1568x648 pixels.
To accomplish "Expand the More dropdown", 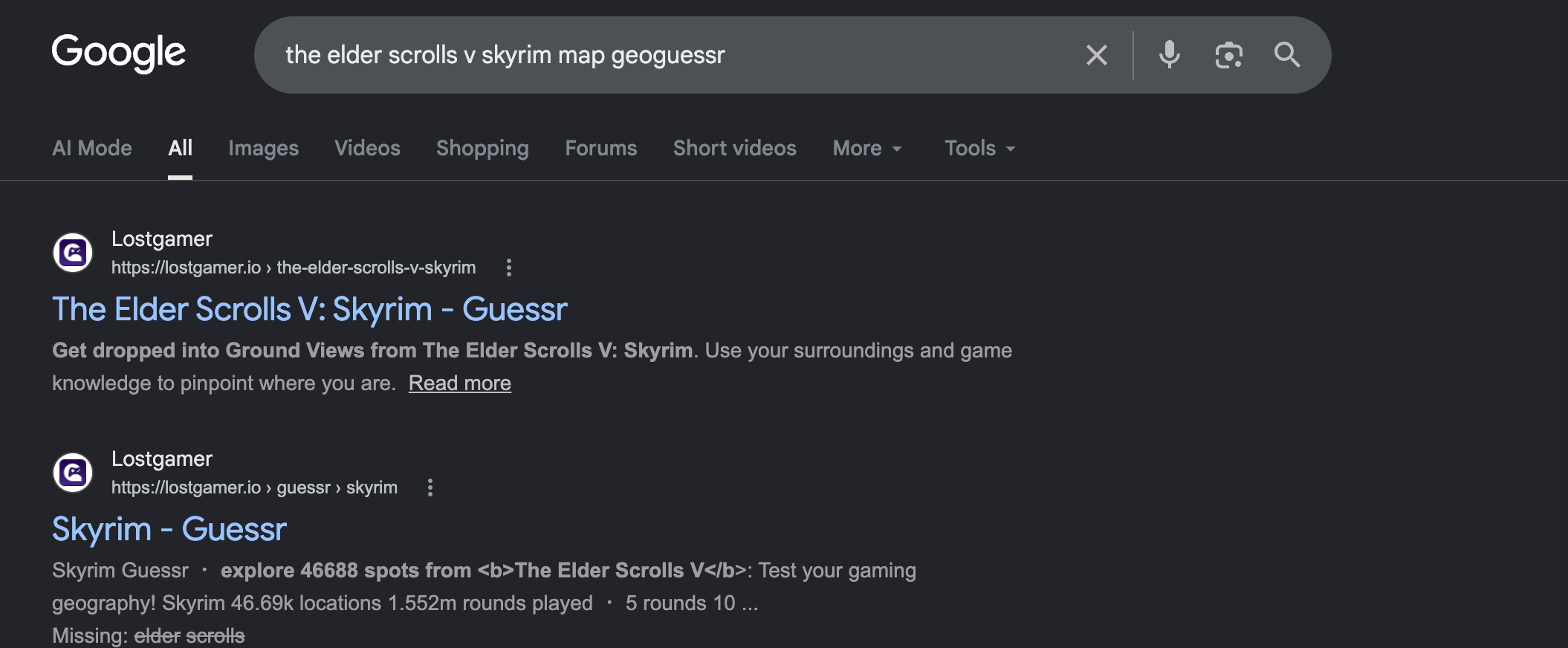I will (867, 148).
